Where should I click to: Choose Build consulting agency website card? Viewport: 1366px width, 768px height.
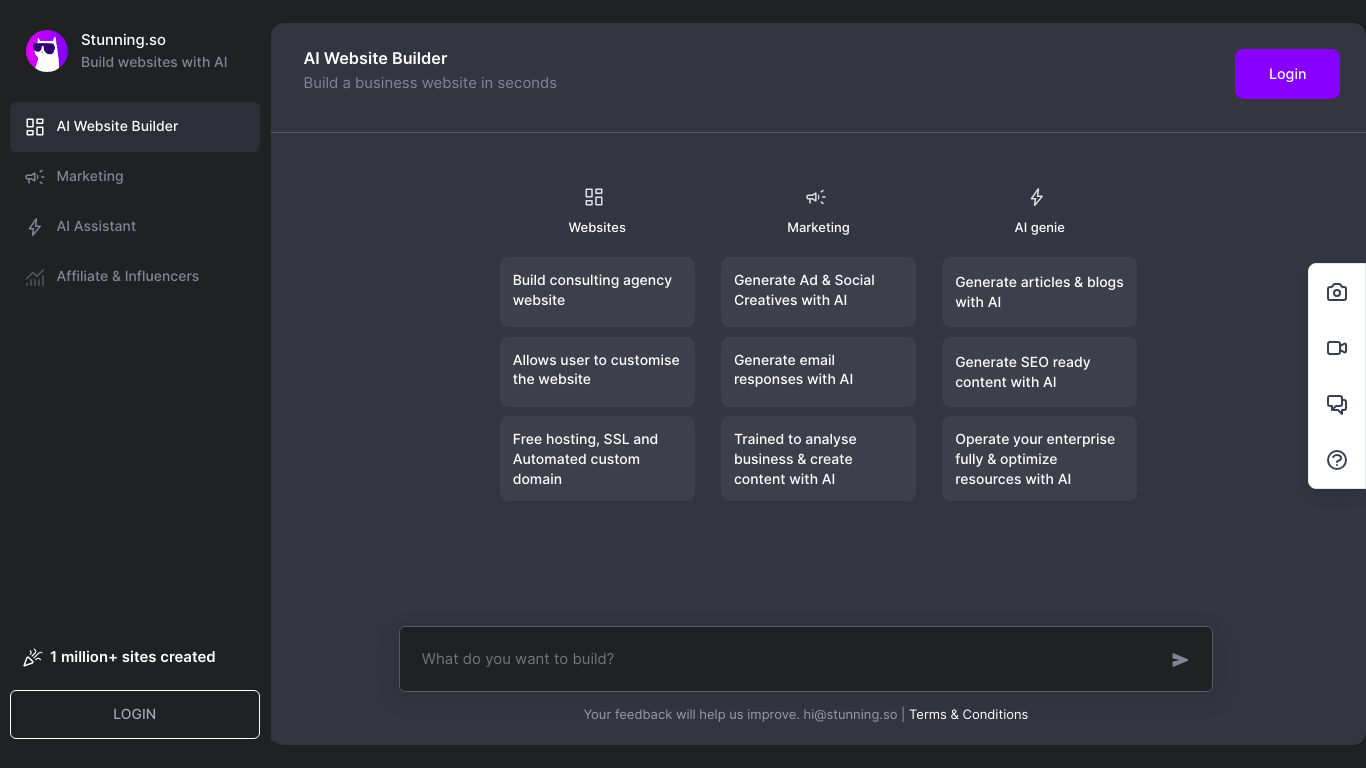597,291
